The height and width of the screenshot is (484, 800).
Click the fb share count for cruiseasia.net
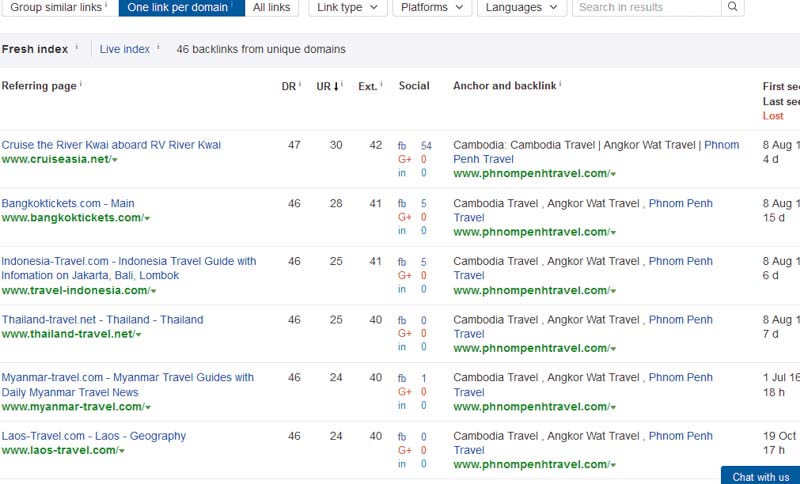426,146
